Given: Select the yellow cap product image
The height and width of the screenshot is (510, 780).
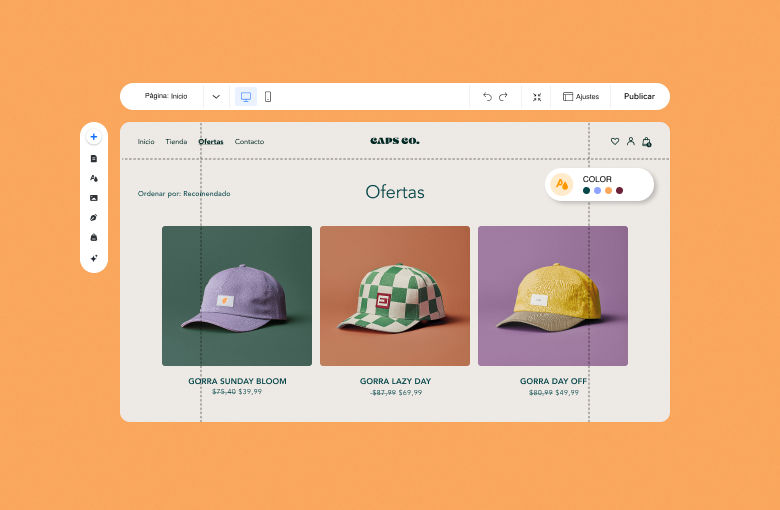Looking at the screenshot, I should (x=553, y=296).
